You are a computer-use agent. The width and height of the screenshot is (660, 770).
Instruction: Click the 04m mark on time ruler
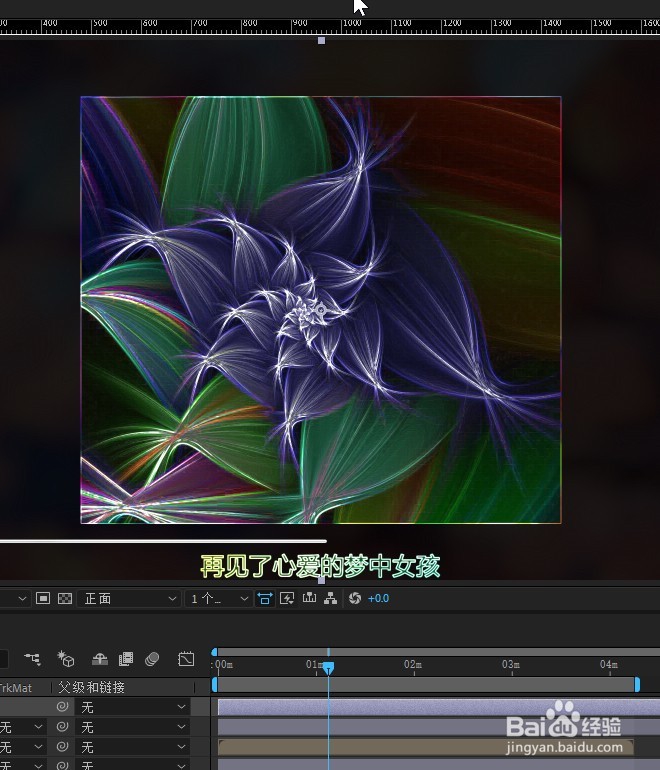609,664
